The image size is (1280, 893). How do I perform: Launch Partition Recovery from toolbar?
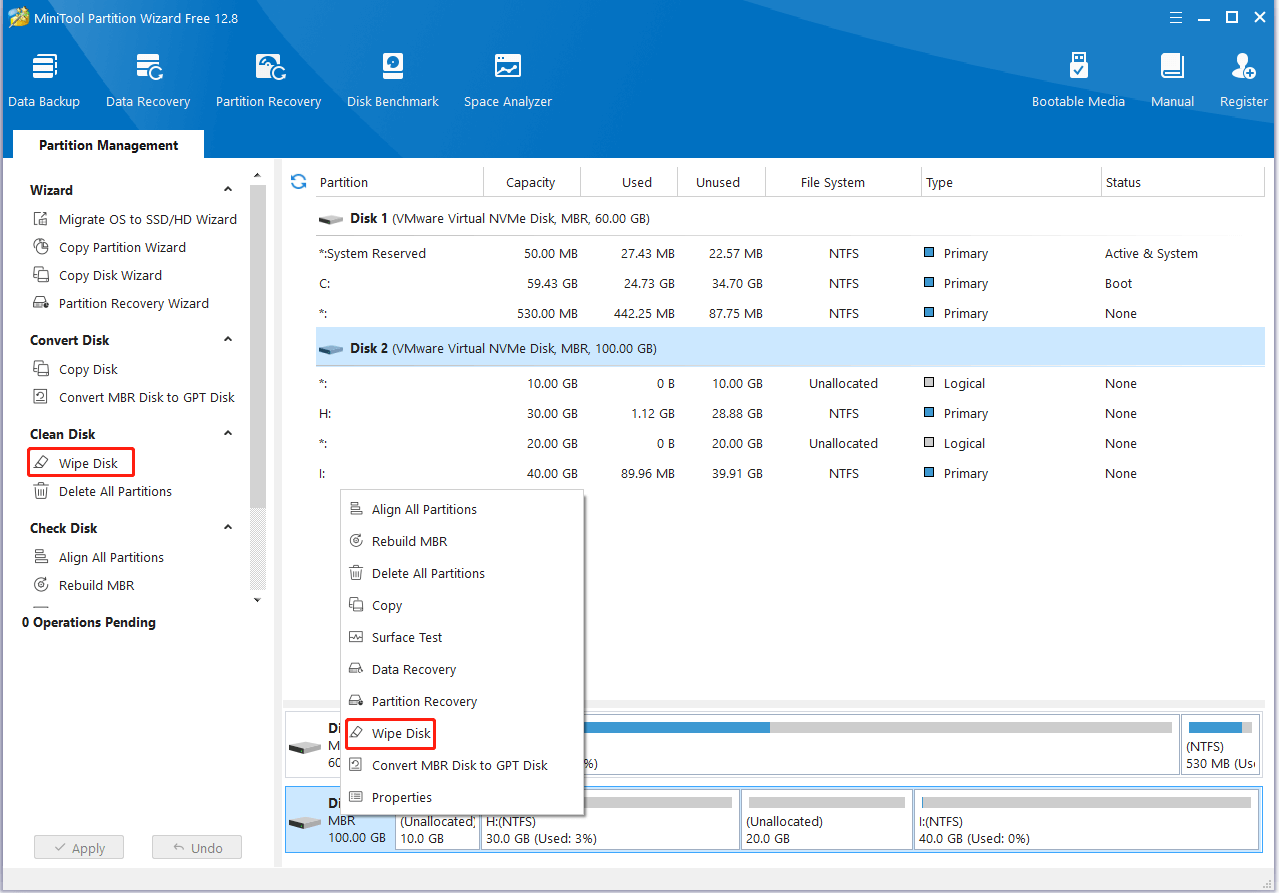pyautogui.click(x=268, y=81)
